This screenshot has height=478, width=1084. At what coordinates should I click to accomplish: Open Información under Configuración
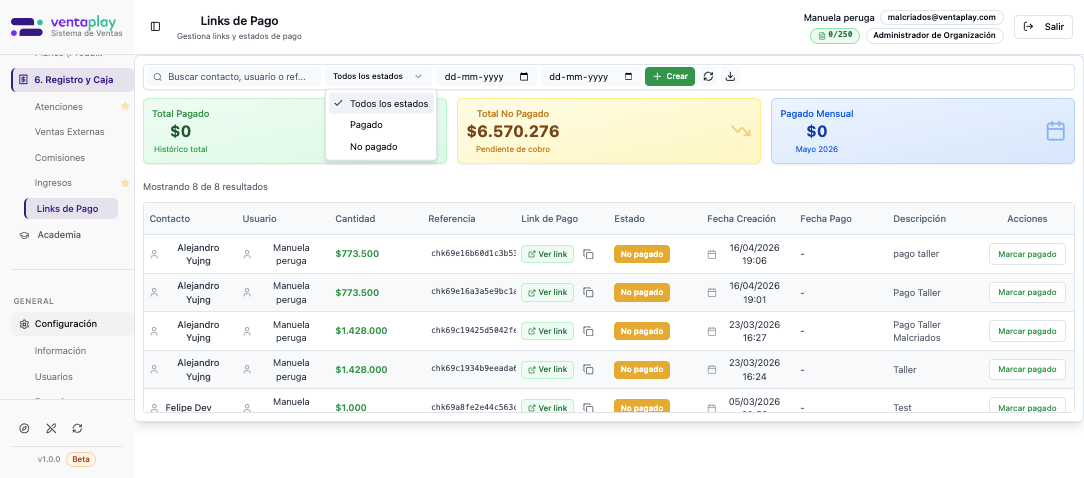tap(60, 351)
